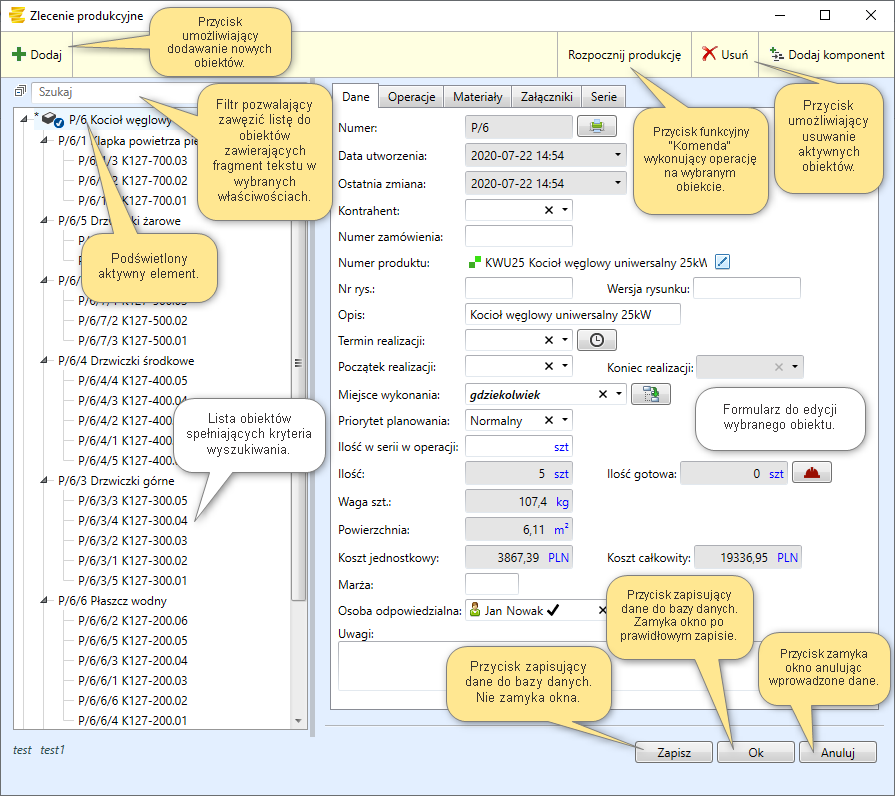
Task: Add a component with Dodaj komponent
Action: click(x=826, y=54)
